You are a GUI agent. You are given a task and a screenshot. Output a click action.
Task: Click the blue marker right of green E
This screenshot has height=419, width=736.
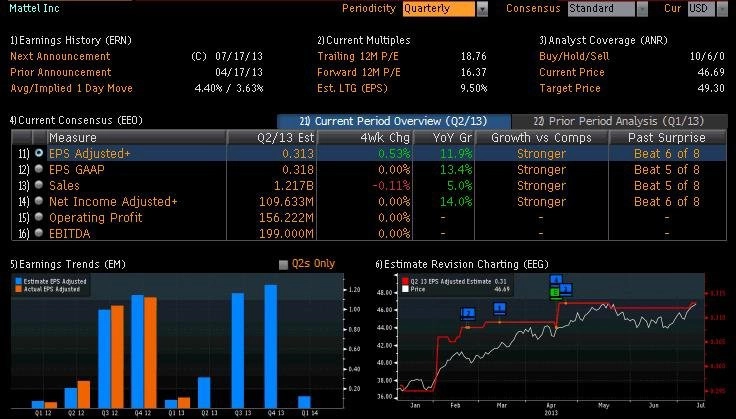pos(567,289)
